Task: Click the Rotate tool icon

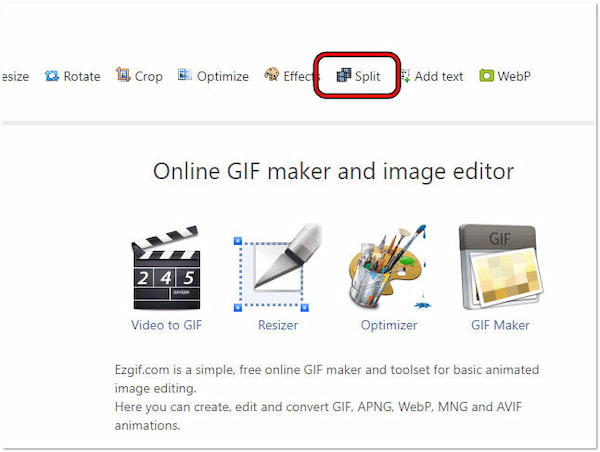Action: click(52, 76)
